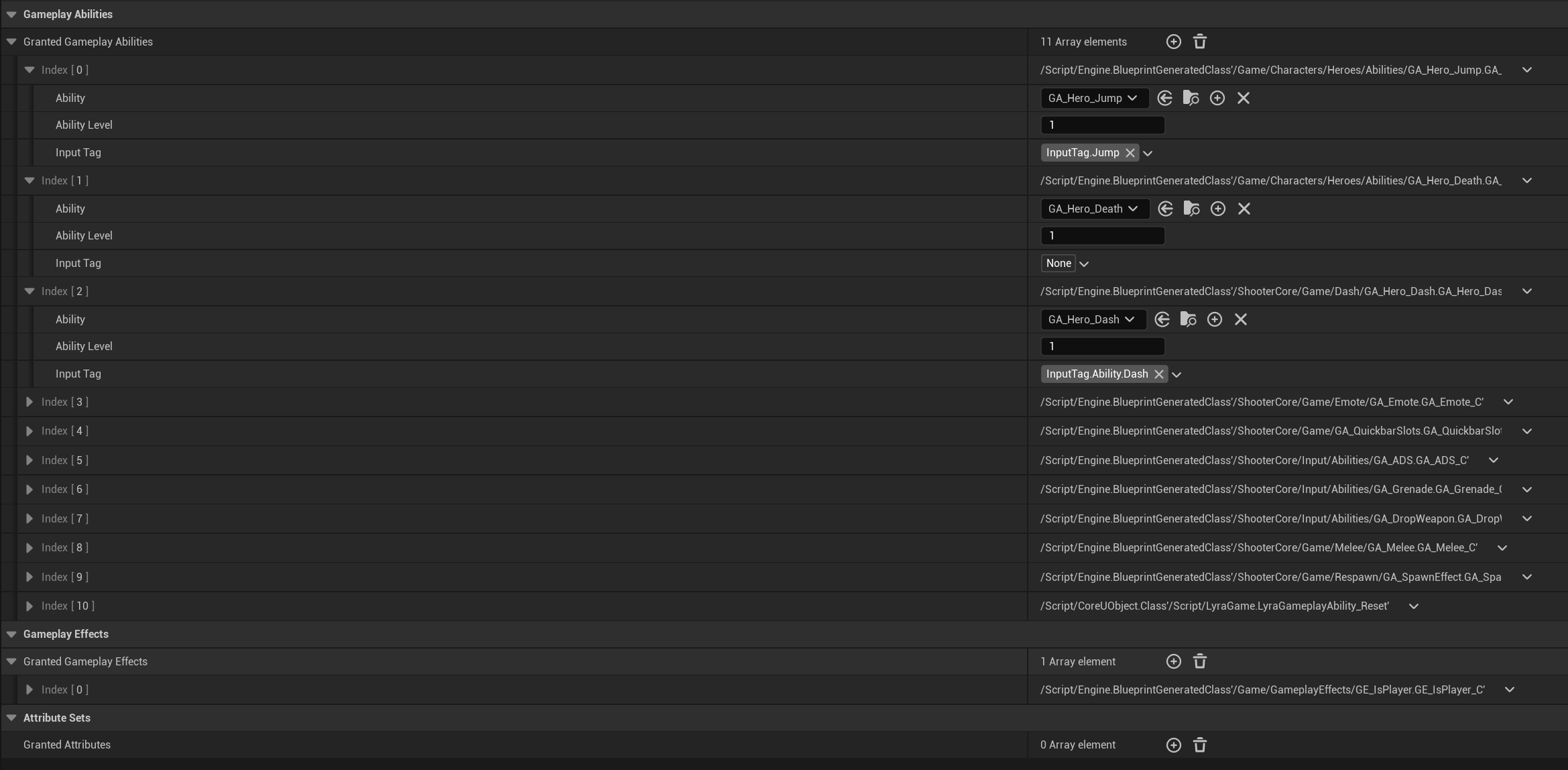Use Content Browser selection for GA_Hero_Dash ability
Screen dimensions: 1568x770
tap(1162, 319)
